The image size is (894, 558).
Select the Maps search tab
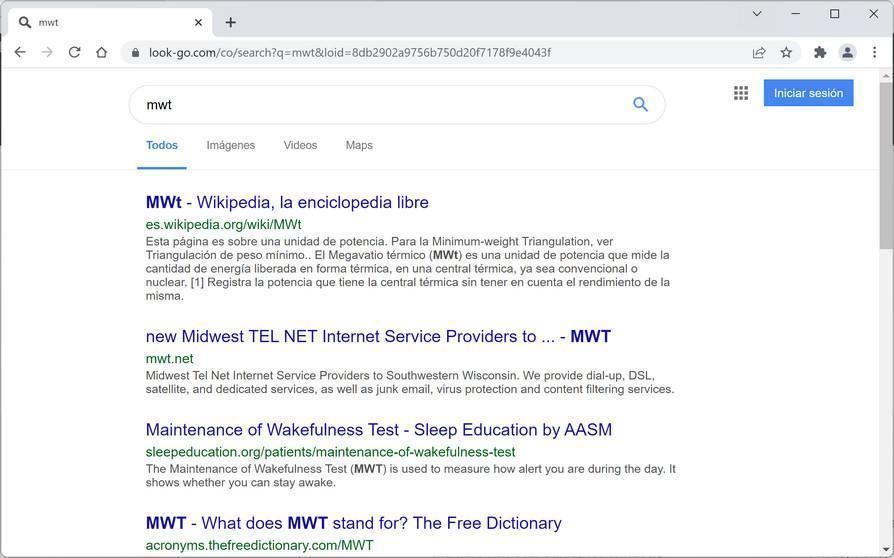[359, 145]
